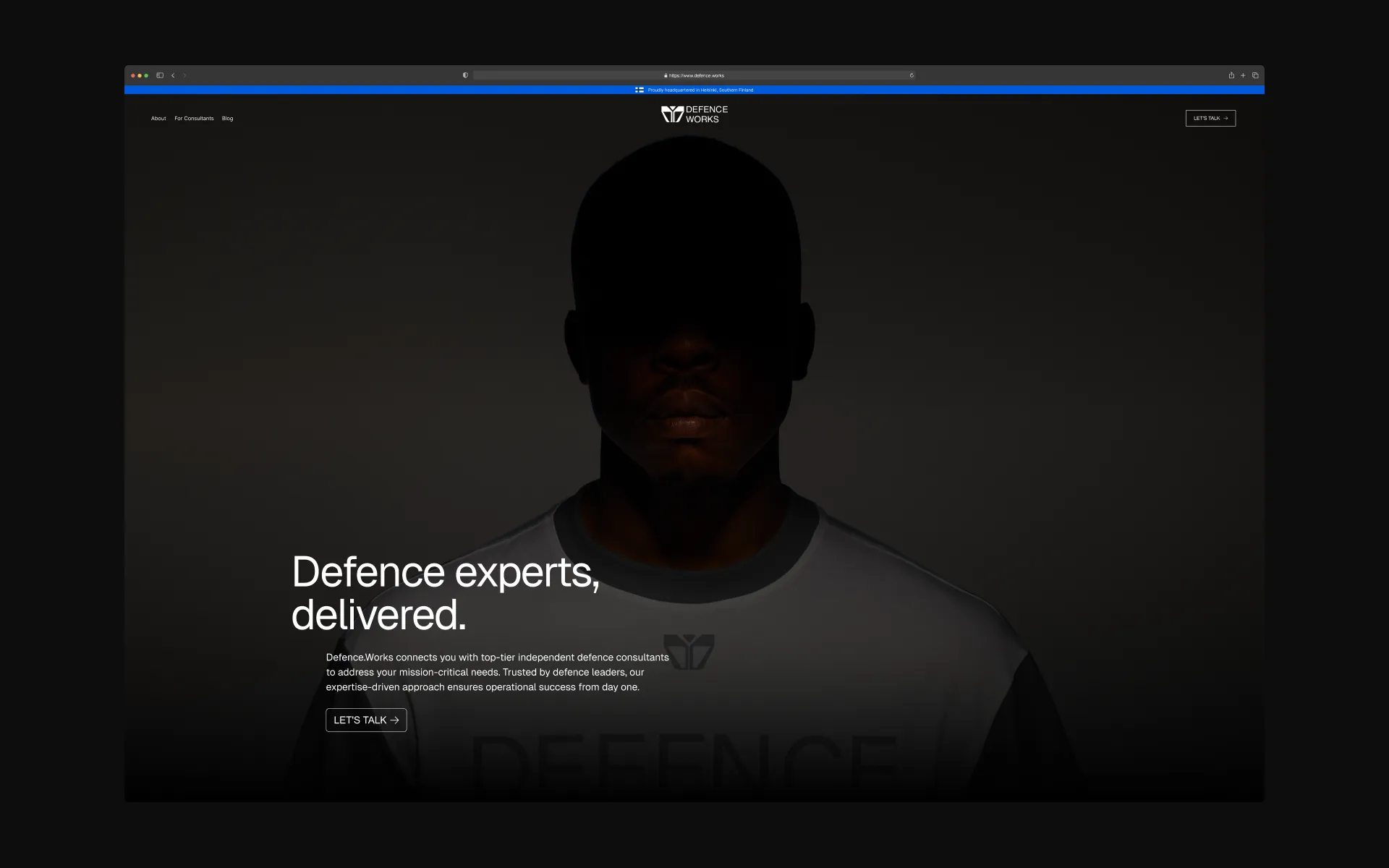
Task: Go back with the browser back arrow
Action: pos(173,75)
